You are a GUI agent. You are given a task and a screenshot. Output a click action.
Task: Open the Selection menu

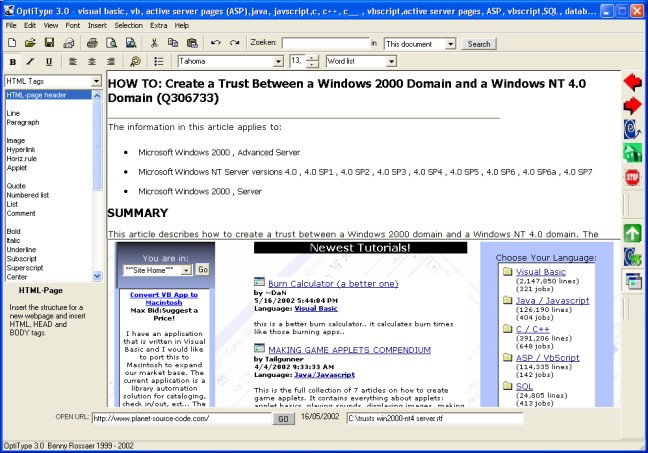coord(129,25)
